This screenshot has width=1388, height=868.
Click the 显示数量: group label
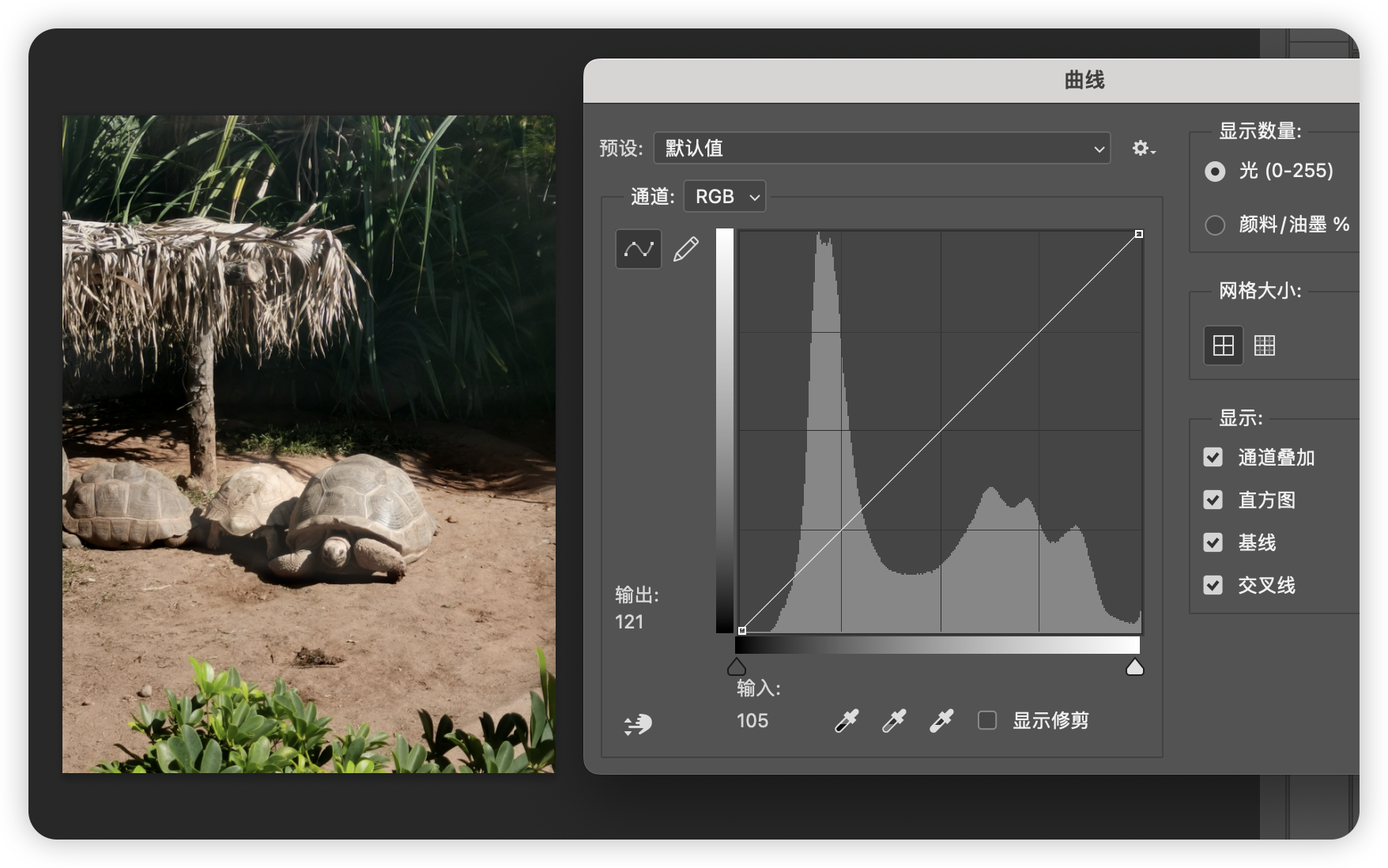[1260, 131]
